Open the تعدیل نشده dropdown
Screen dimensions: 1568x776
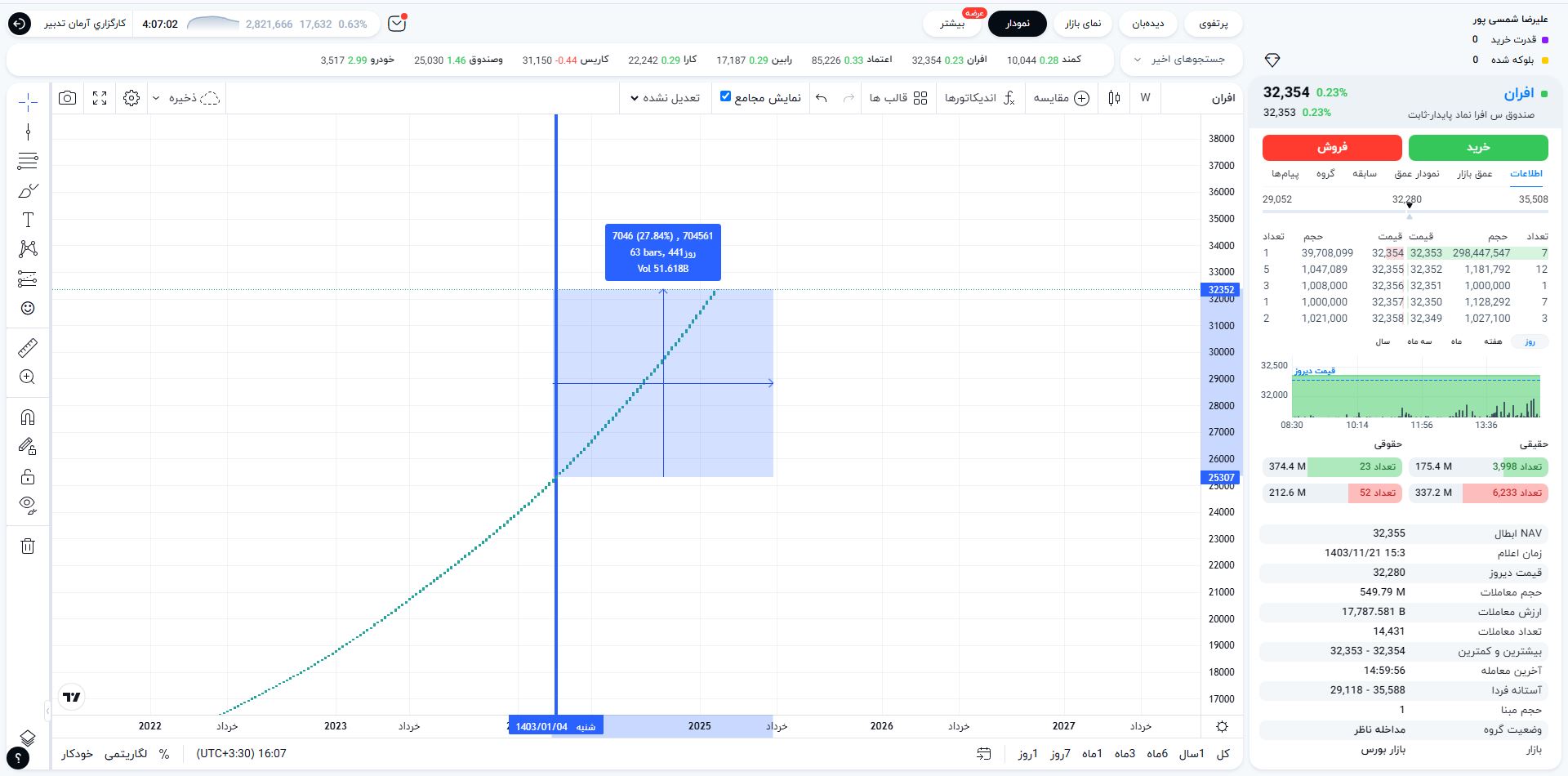pos(665,98)
